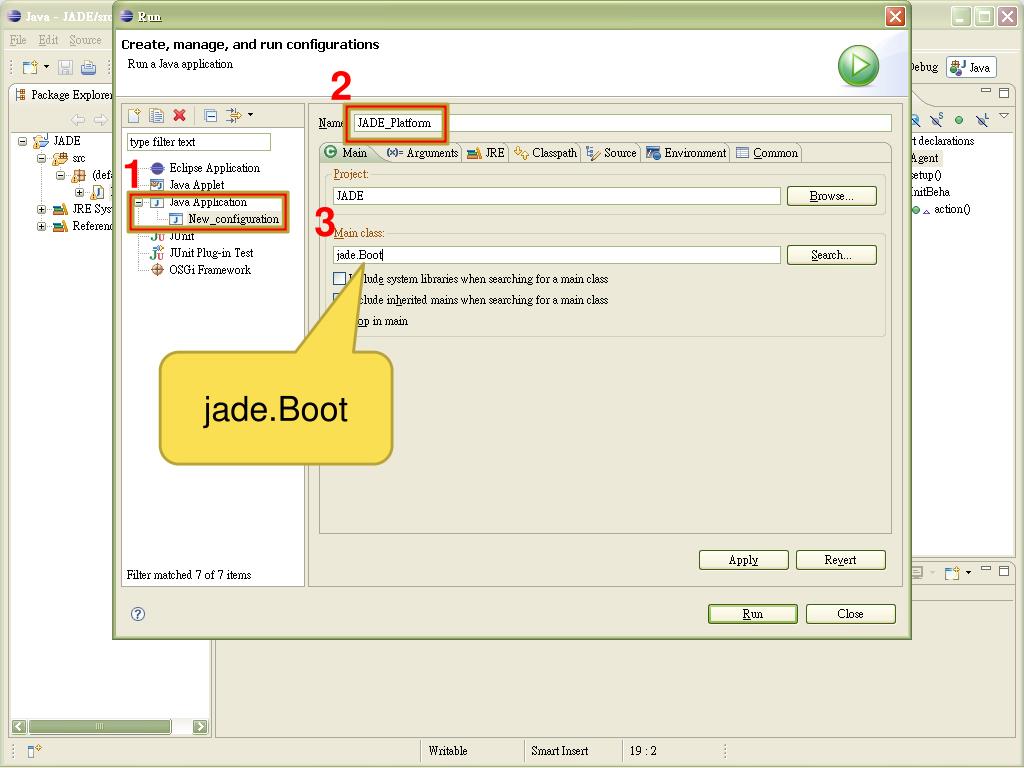Collapse the default package node
This screenshot has width=1024, height=768.
point(60,175)
